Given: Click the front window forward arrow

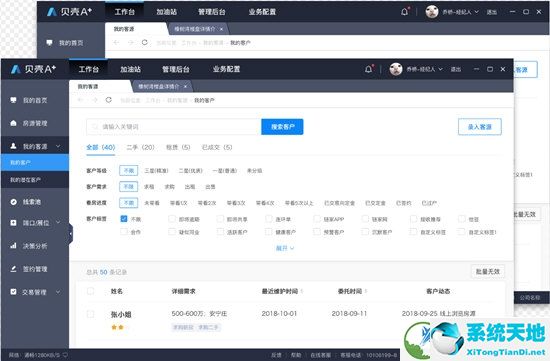Looking at the screenshot, I should [94, 100].
